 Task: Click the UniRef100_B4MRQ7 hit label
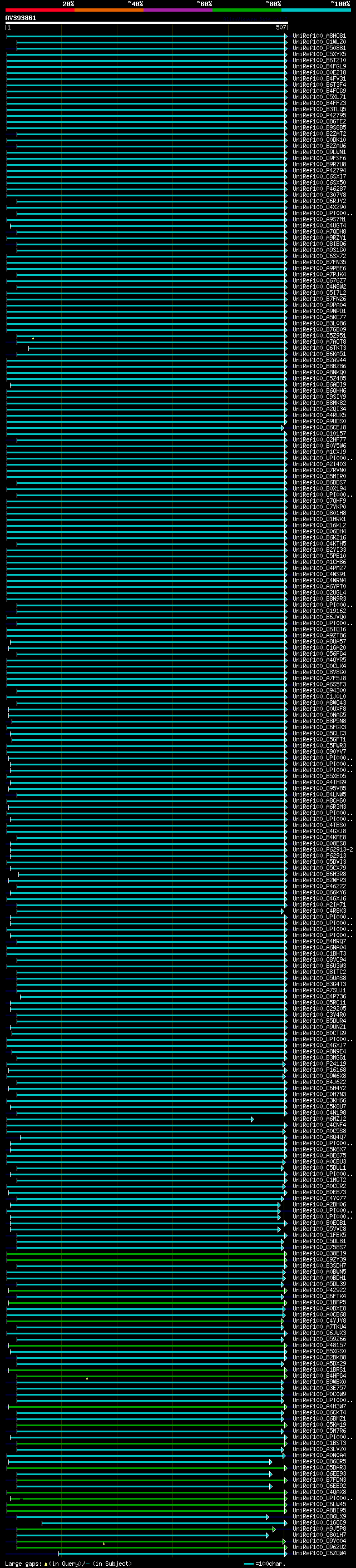point(319,941)
